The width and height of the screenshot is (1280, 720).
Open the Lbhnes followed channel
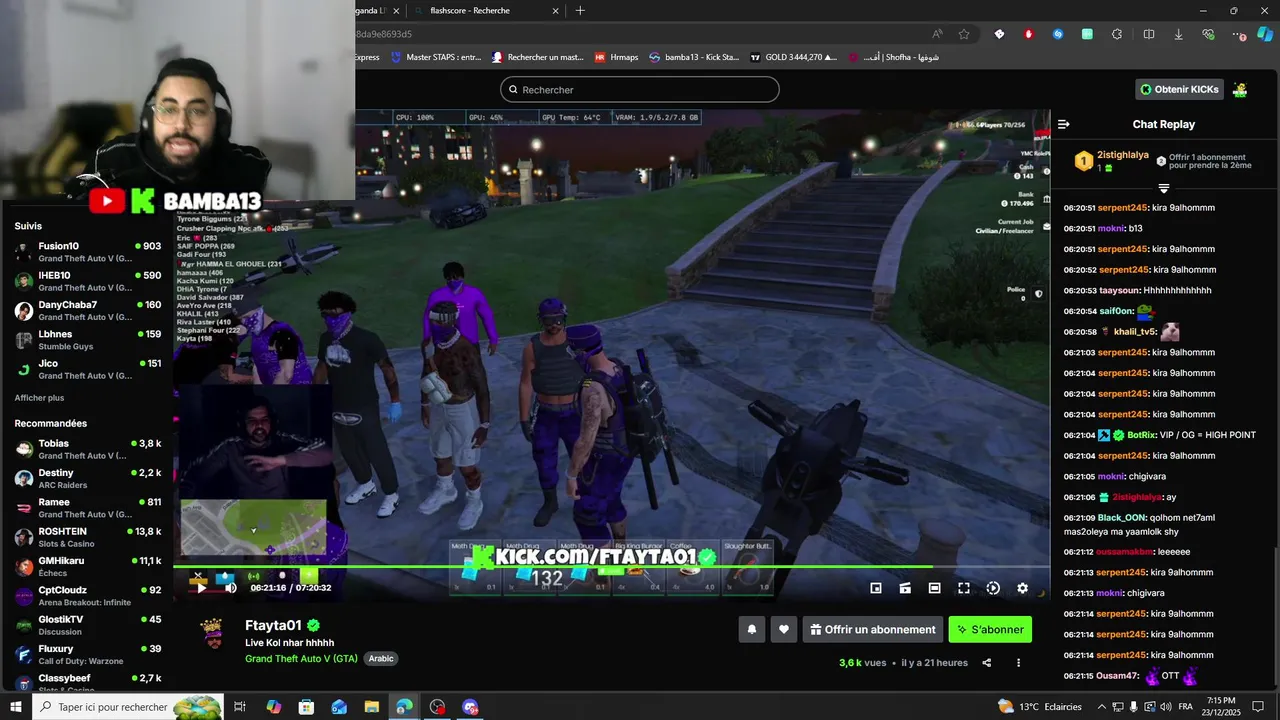(x=88, y=340)
